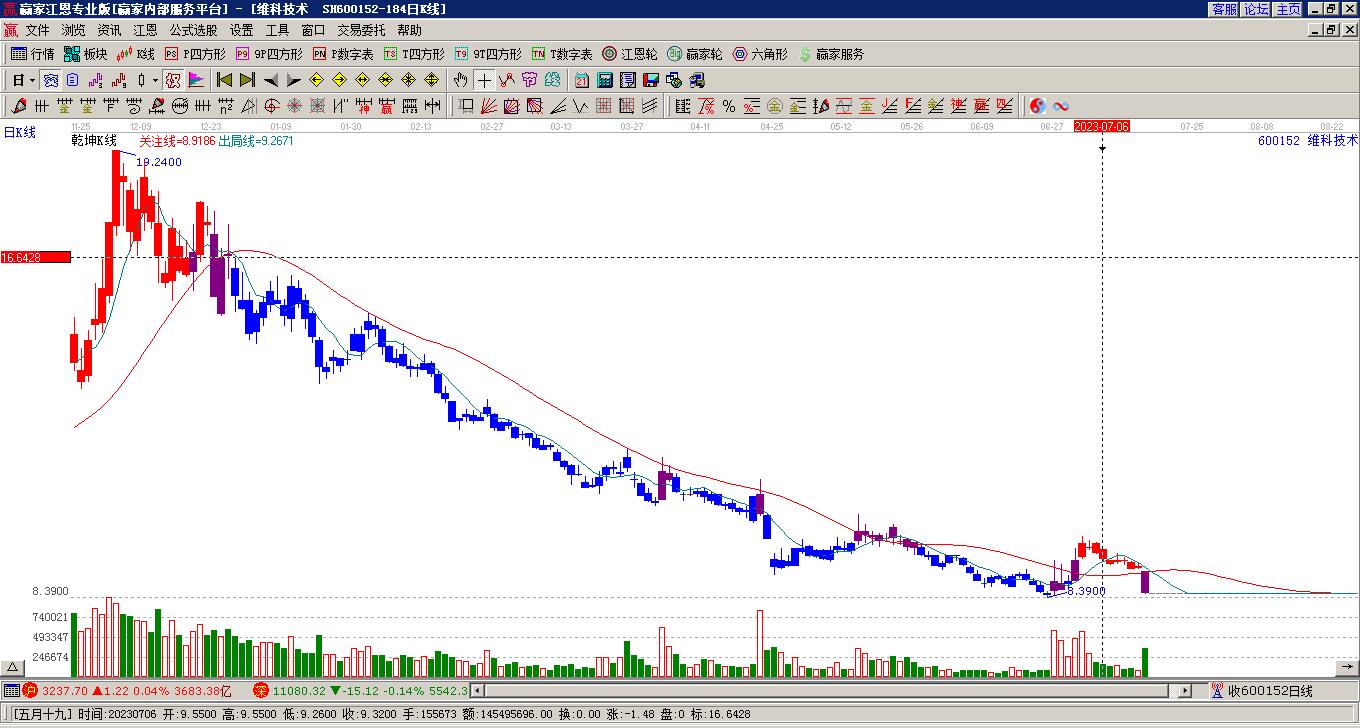Click the yellow diamond left-arrow icon
The height and width of the screenshot is (728, 1360).
pos(317,80)
